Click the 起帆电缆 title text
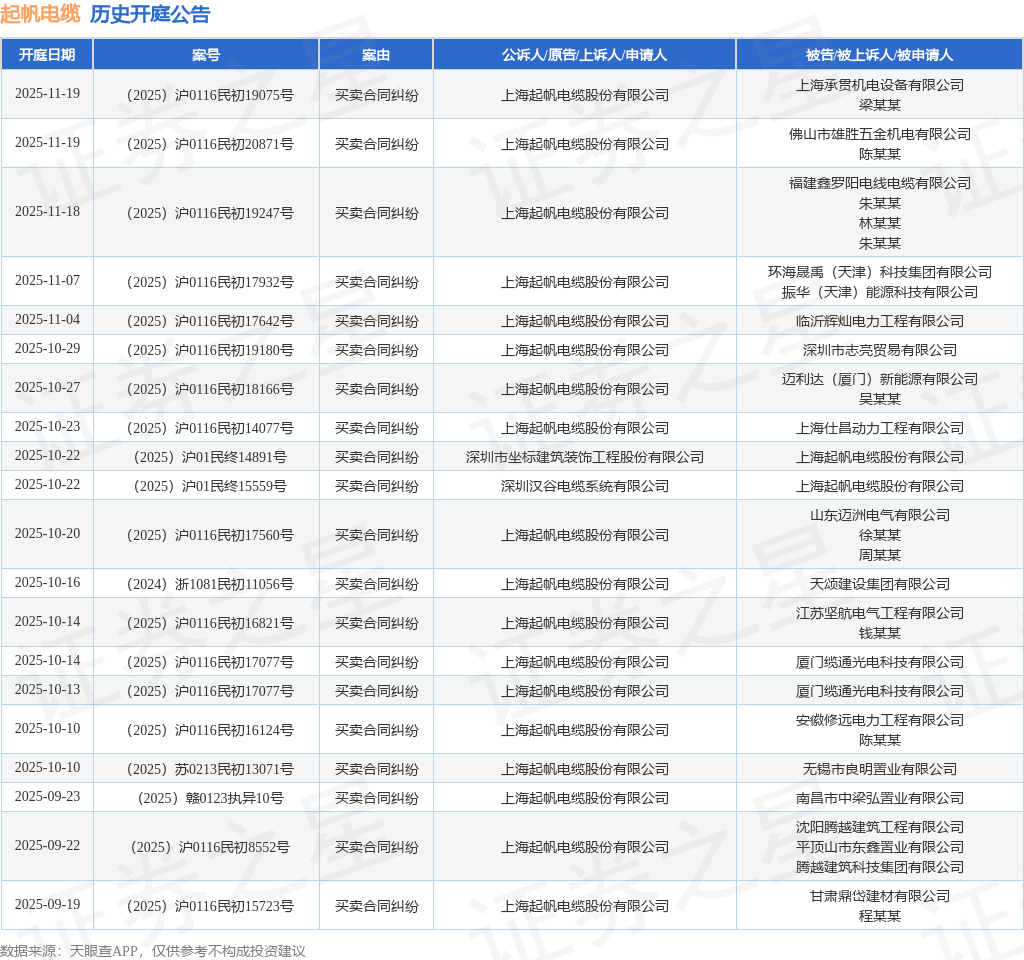Screen dimensions: 1024x960 pyautogui.click(x=40, y=14)
